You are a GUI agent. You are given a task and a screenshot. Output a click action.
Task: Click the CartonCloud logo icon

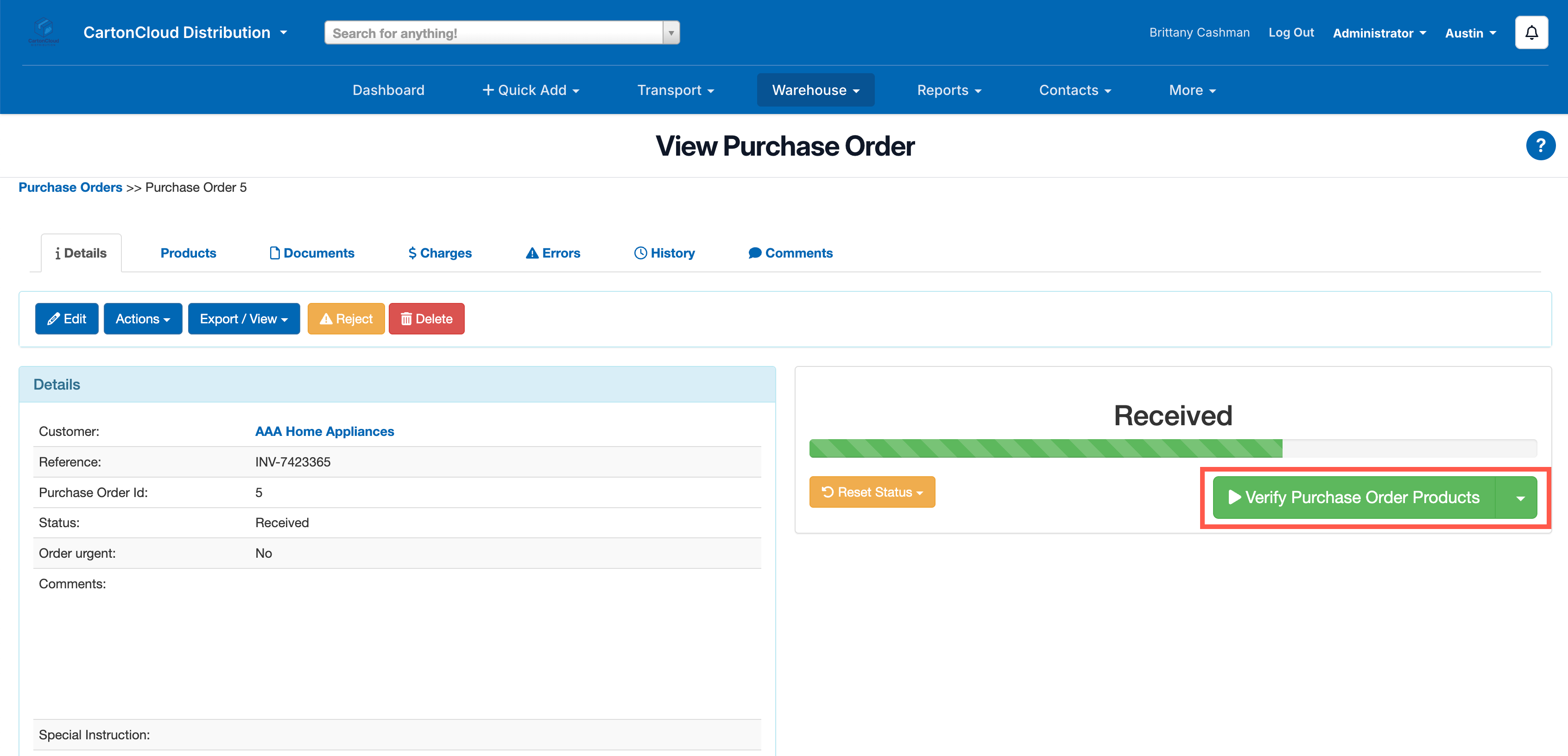click(x=44, y=31)
